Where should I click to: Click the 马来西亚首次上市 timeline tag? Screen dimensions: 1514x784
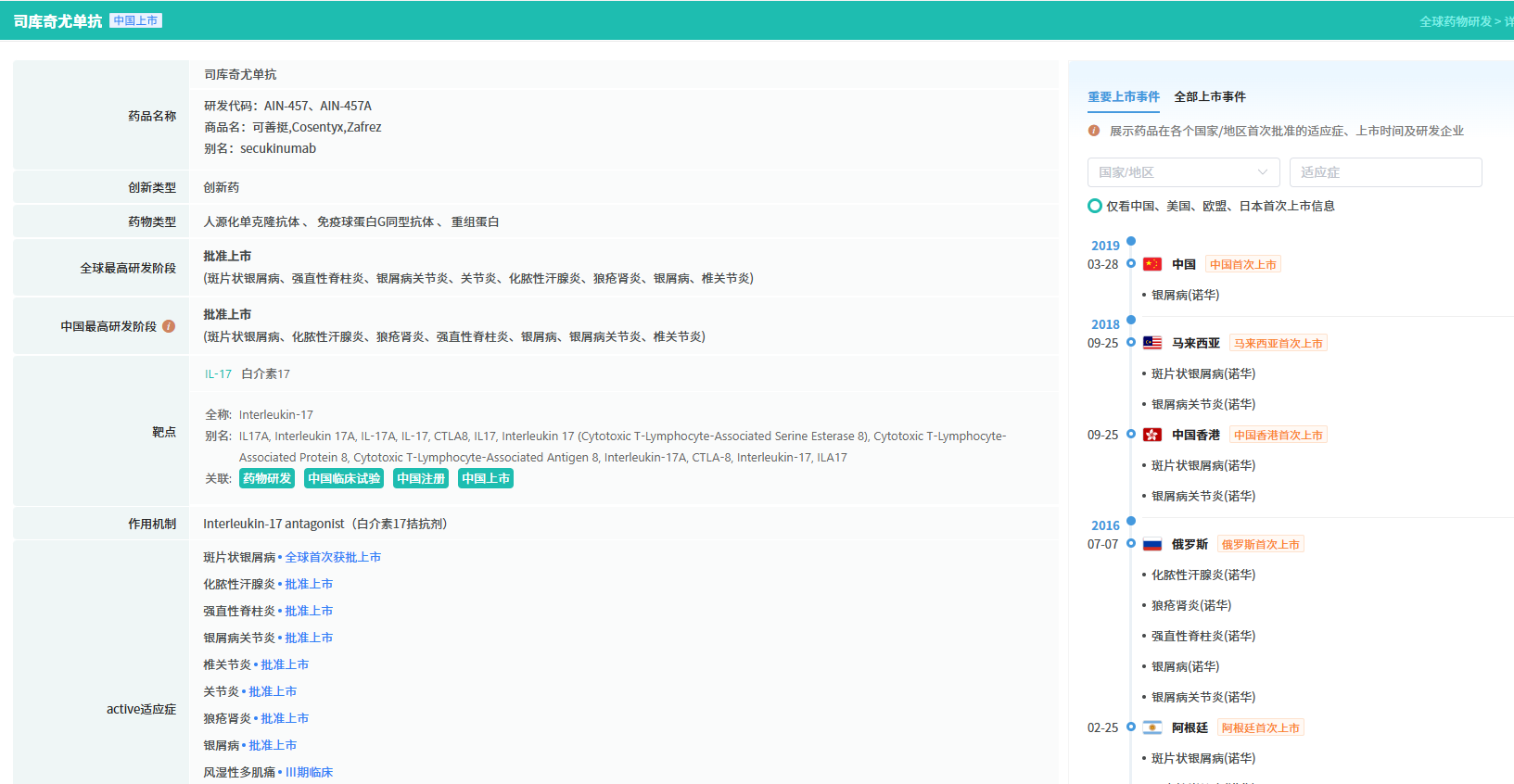tap(1279, 343)
